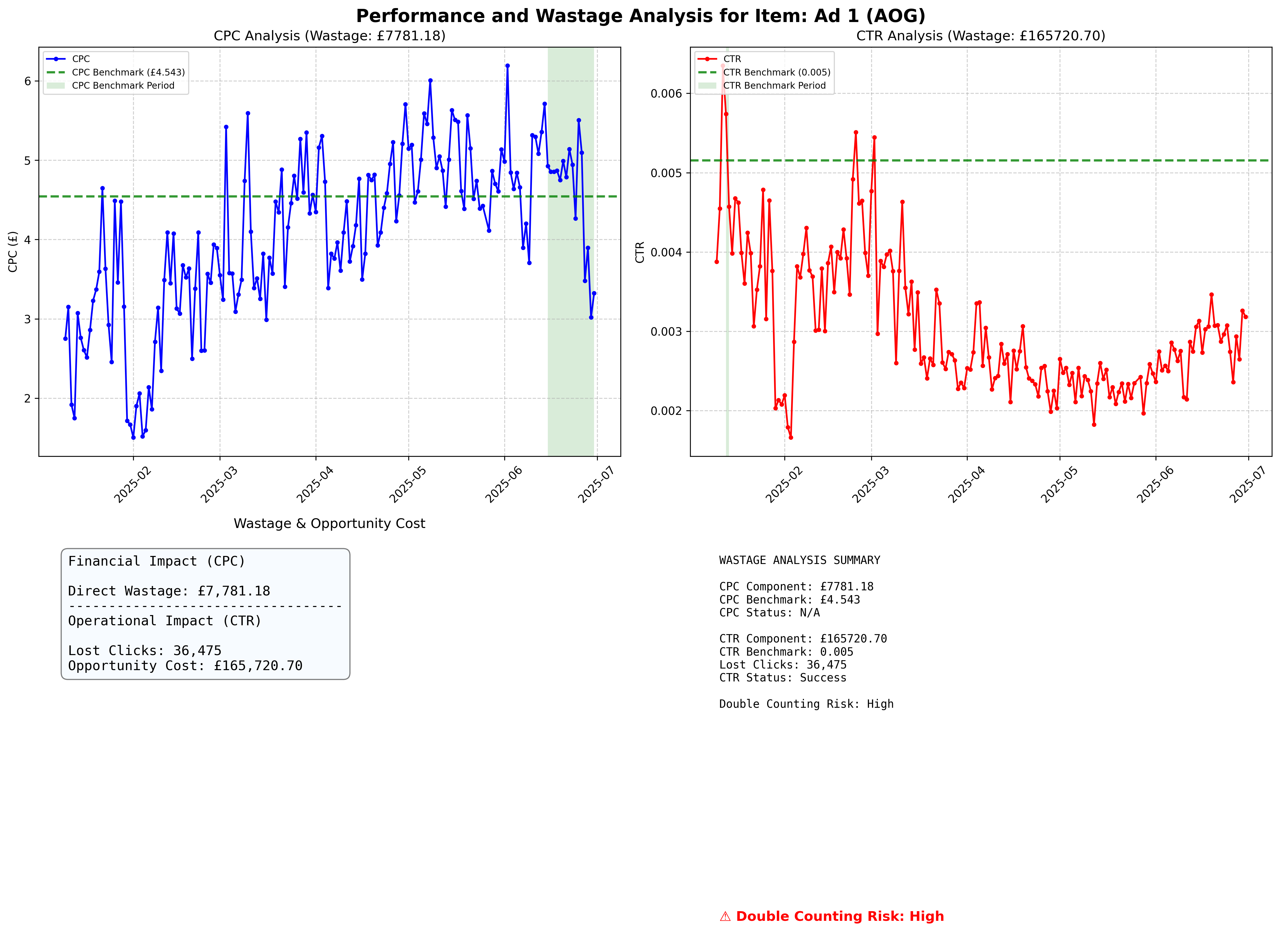Open the Wastage & Opportunity Cost section
The width and height of the screenshot is (1280, 952).
(329, 523)
